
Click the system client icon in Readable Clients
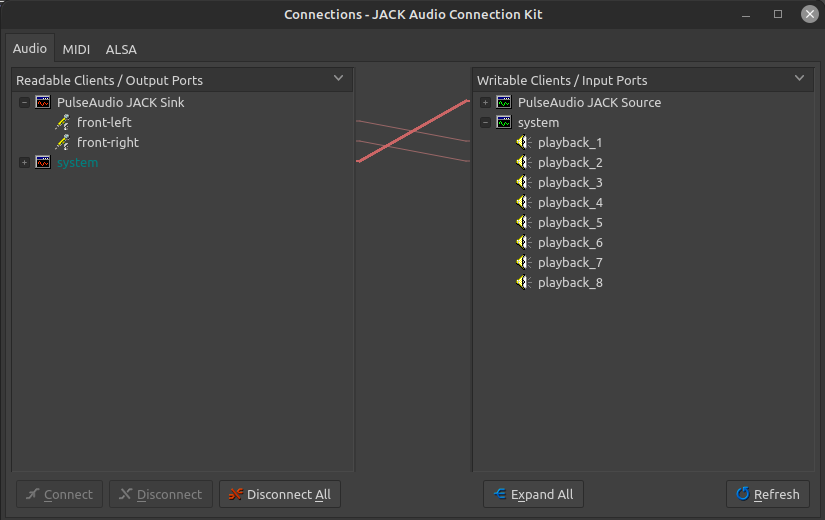(43, 162)
